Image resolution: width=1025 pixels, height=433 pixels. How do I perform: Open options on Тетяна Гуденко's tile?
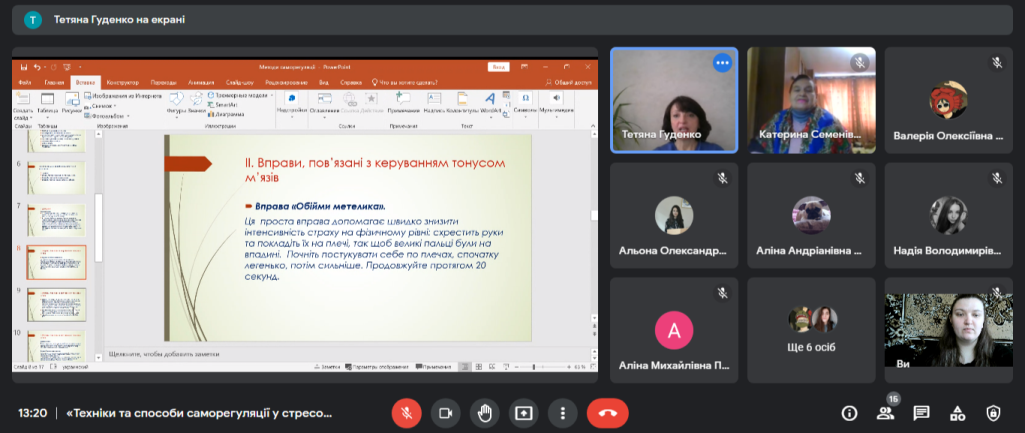tap(722, 63)
